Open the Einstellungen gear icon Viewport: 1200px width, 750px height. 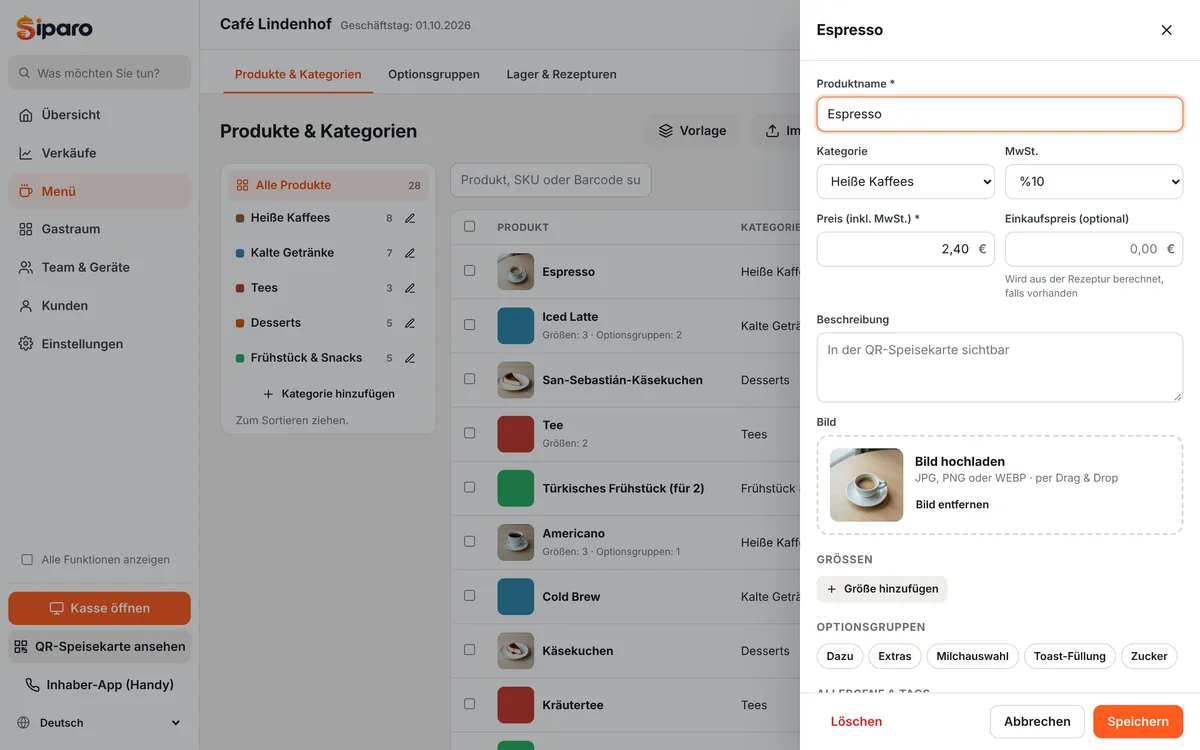(26, 344)
